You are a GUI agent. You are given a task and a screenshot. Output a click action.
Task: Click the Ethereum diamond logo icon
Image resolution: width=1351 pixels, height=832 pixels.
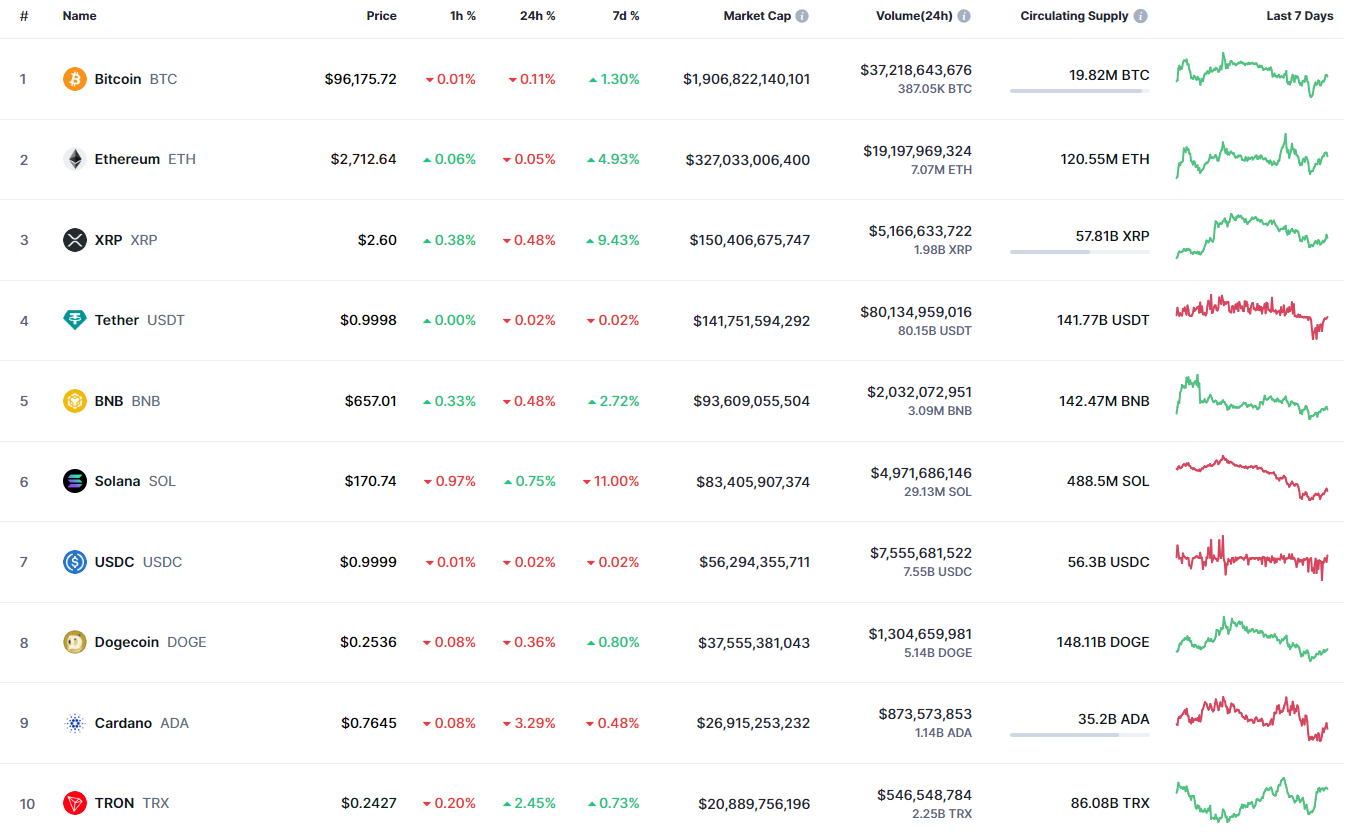[75, 159]
